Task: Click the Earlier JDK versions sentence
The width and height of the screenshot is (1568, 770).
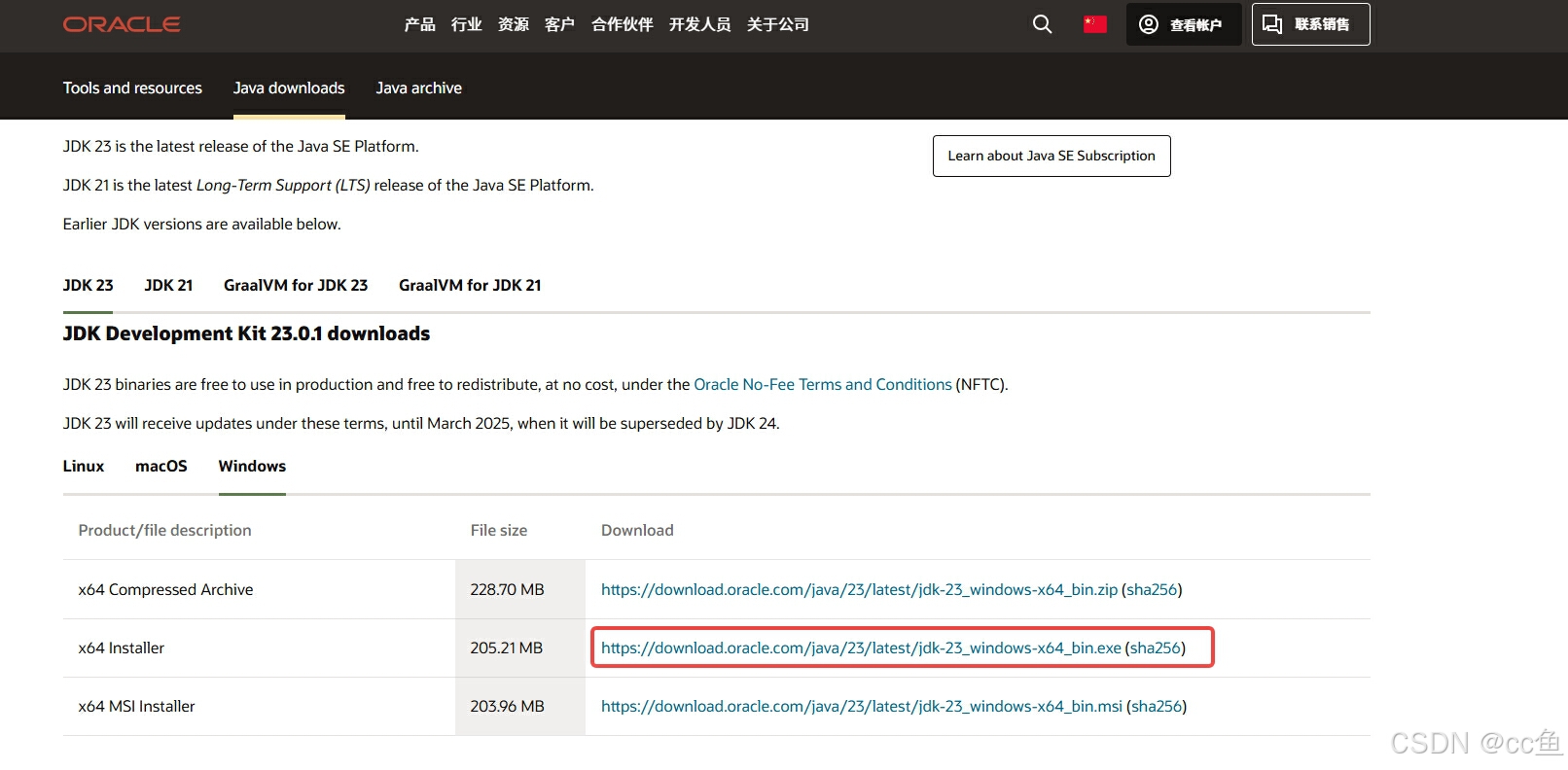Action: 202,224
